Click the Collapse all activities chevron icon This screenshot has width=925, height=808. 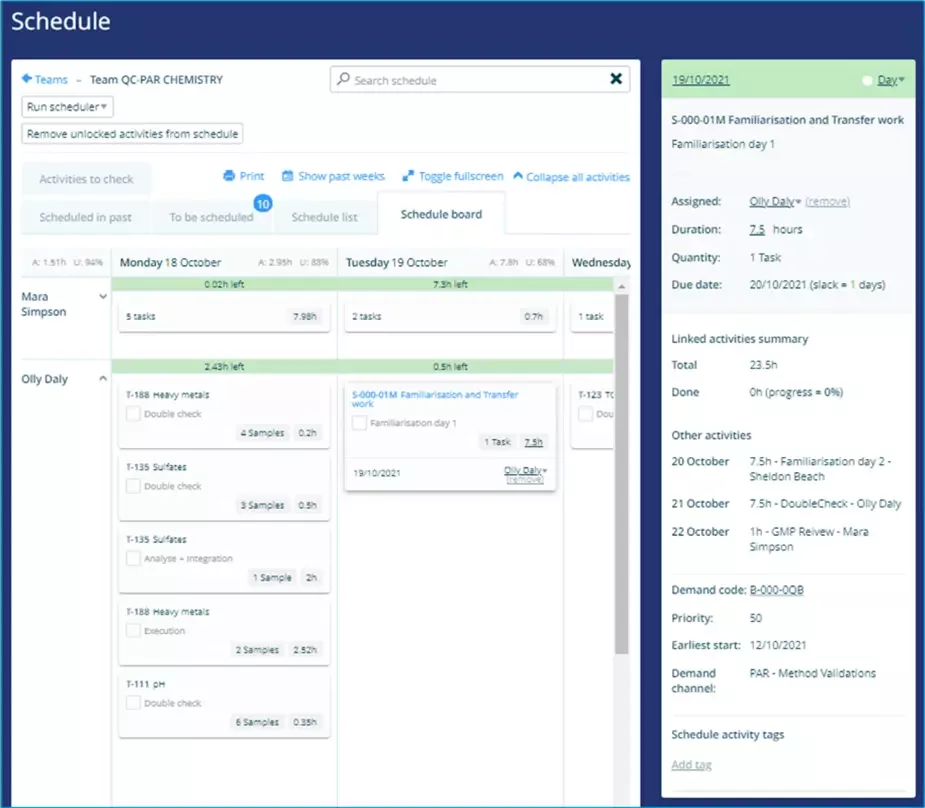click(x=518, y=176)
